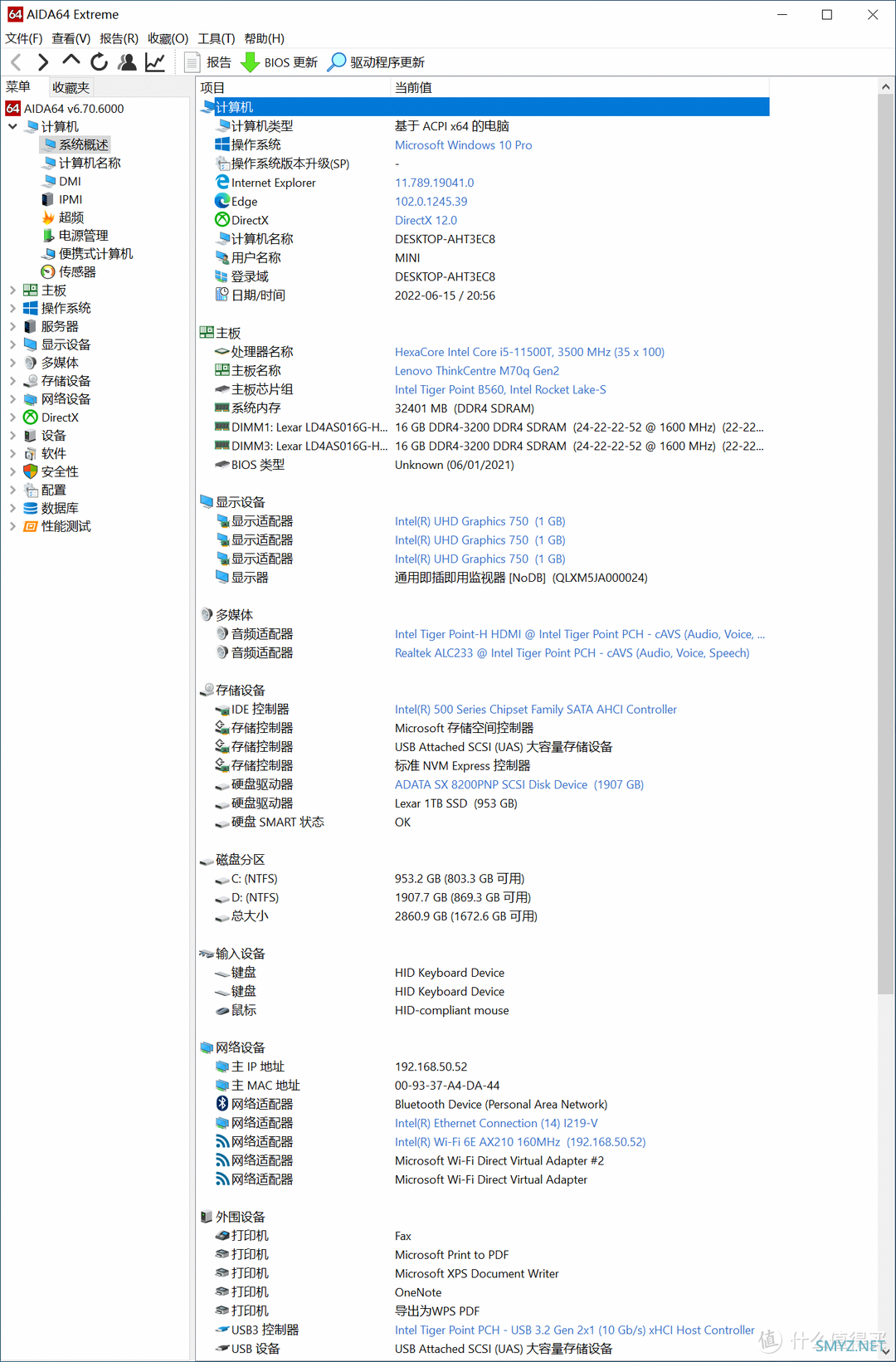This screenshot has width=896, height=1362.
Task: Open the 帮助(H) menu
Action: point(264,38)
